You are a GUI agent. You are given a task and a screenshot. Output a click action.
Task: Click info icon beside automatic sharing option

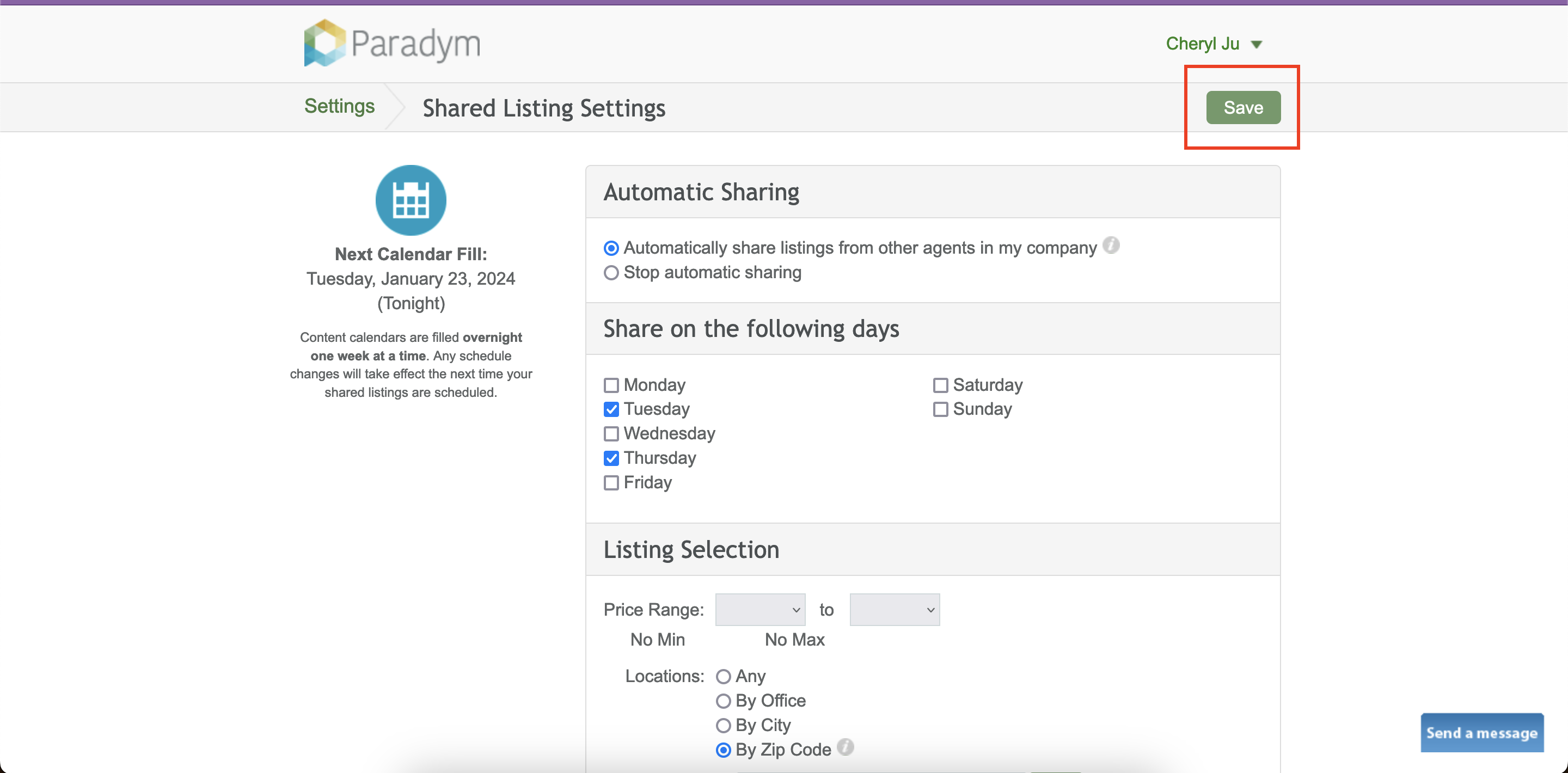1111,246
